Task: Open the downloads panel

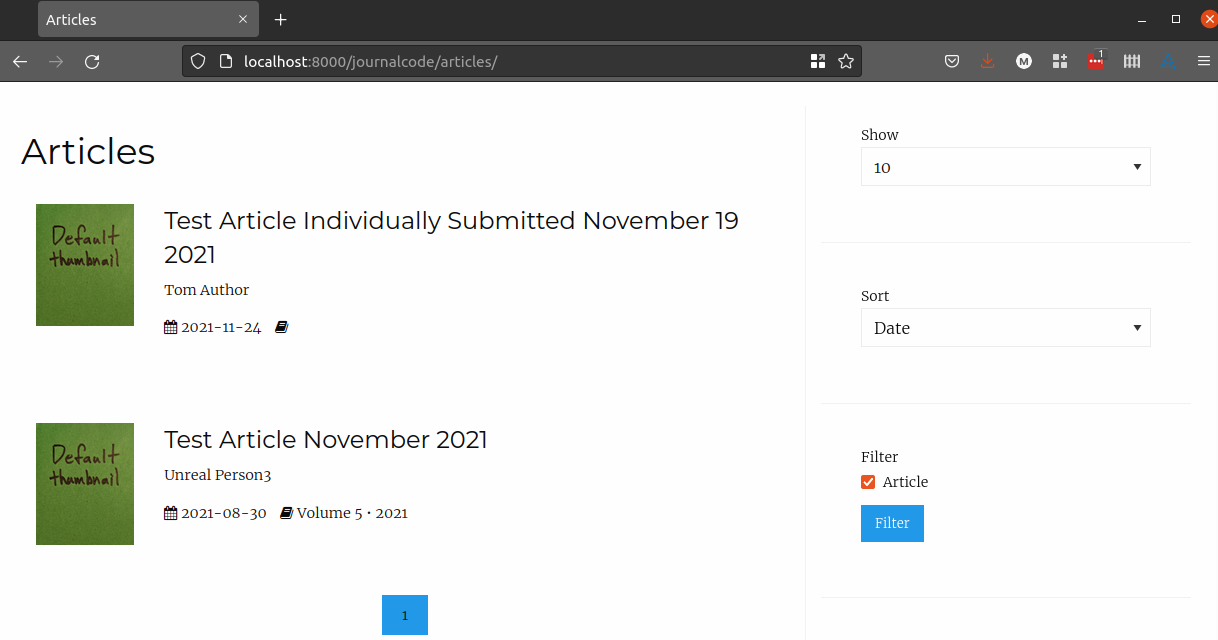Action: coord(988,62)
